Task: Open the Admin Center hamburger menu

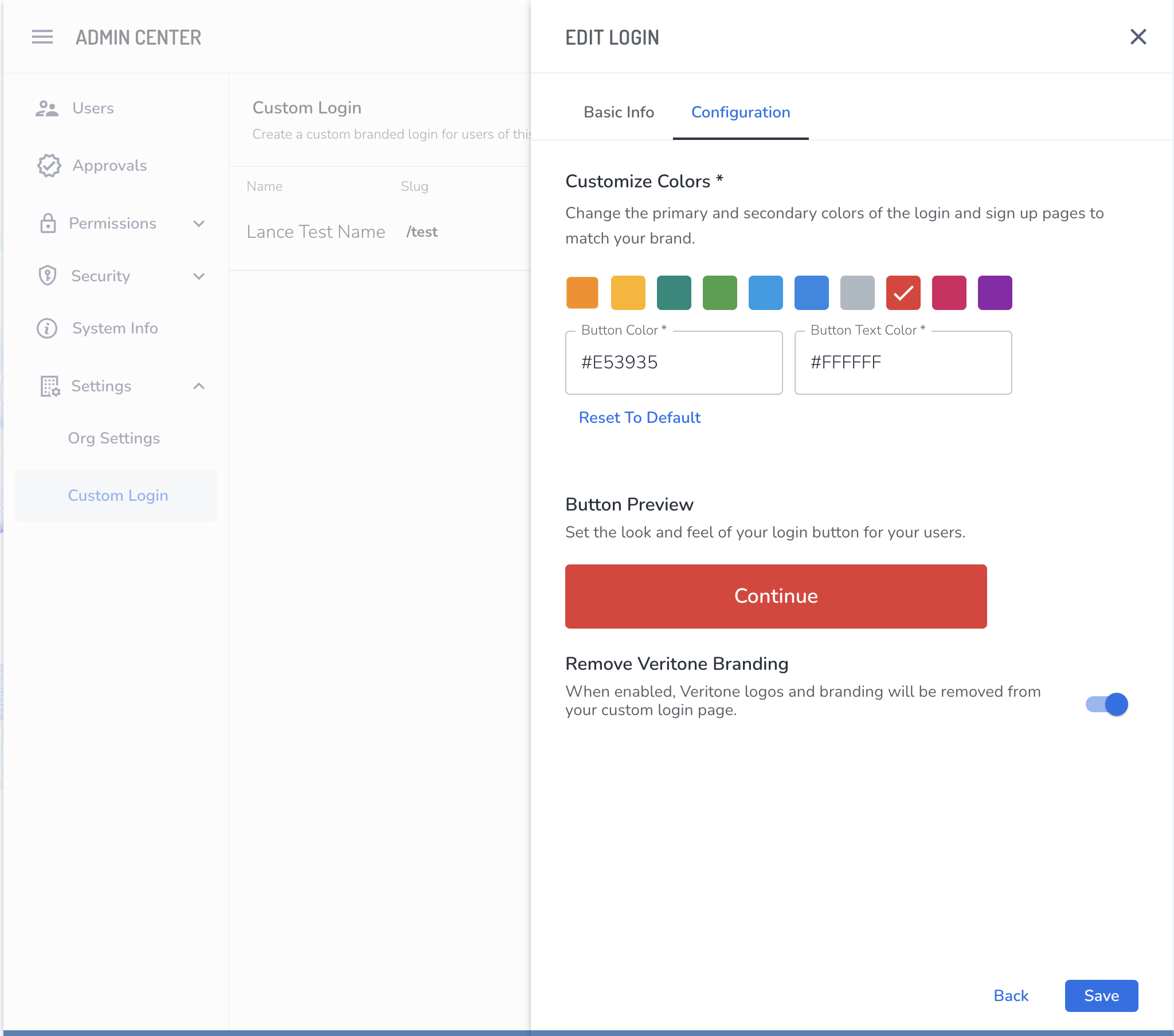Action: pyautogui.click(x=42, y=37)
